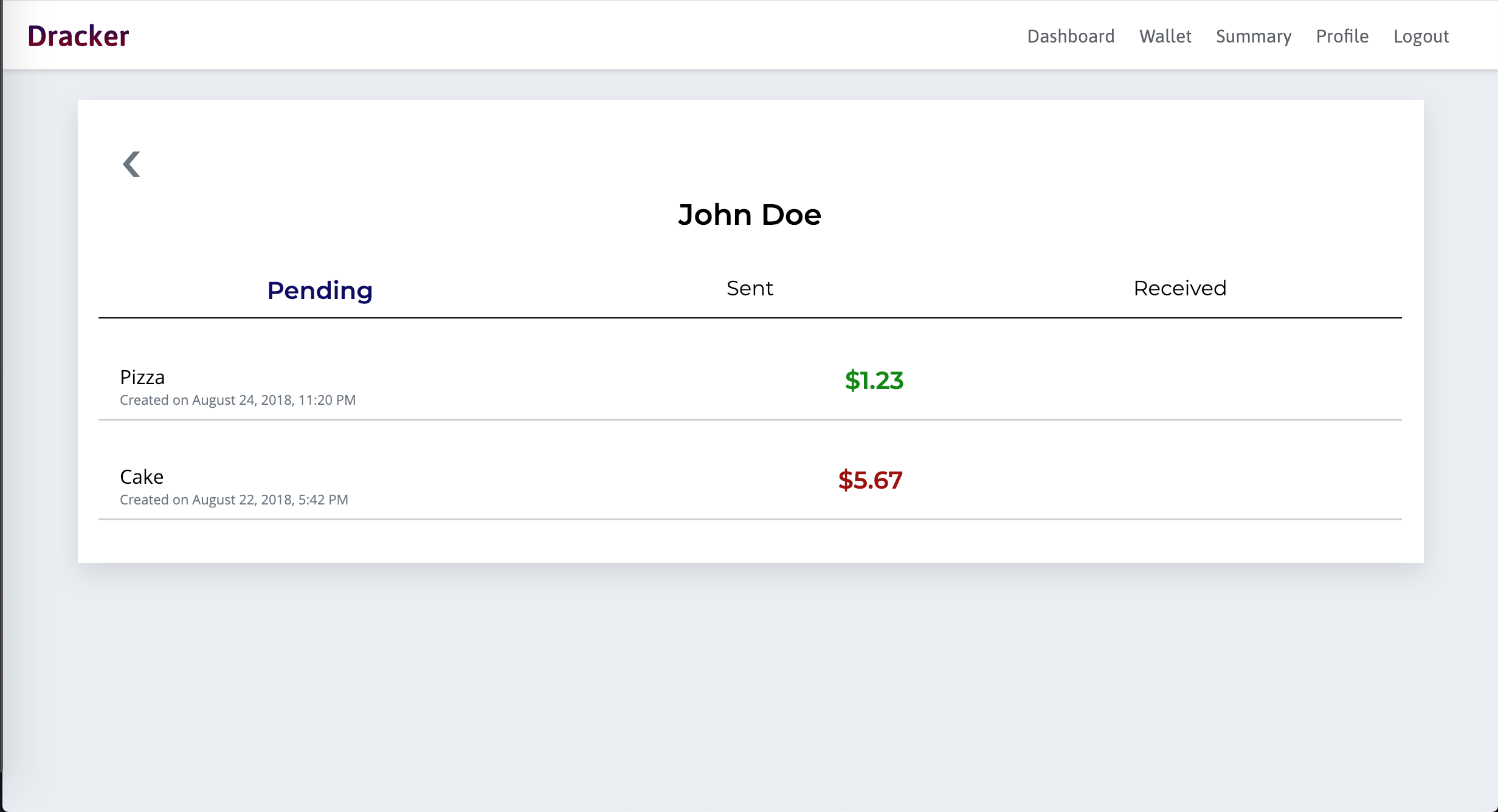The image size is (1498, 812).
Task: Select the Pending tab
Action: [x=320, y=290]
